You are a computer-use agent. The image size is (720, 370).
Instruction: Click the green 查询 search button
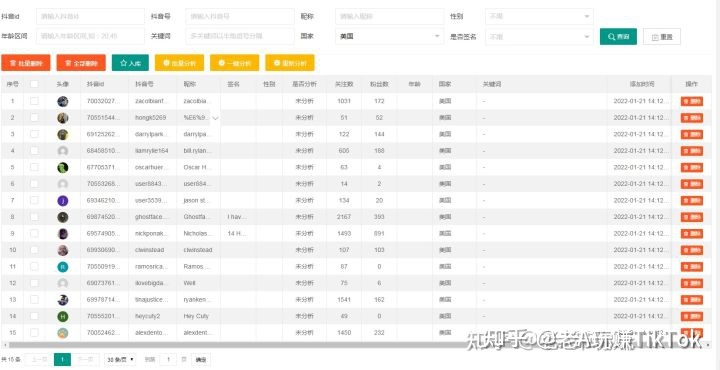pos(618,37)
